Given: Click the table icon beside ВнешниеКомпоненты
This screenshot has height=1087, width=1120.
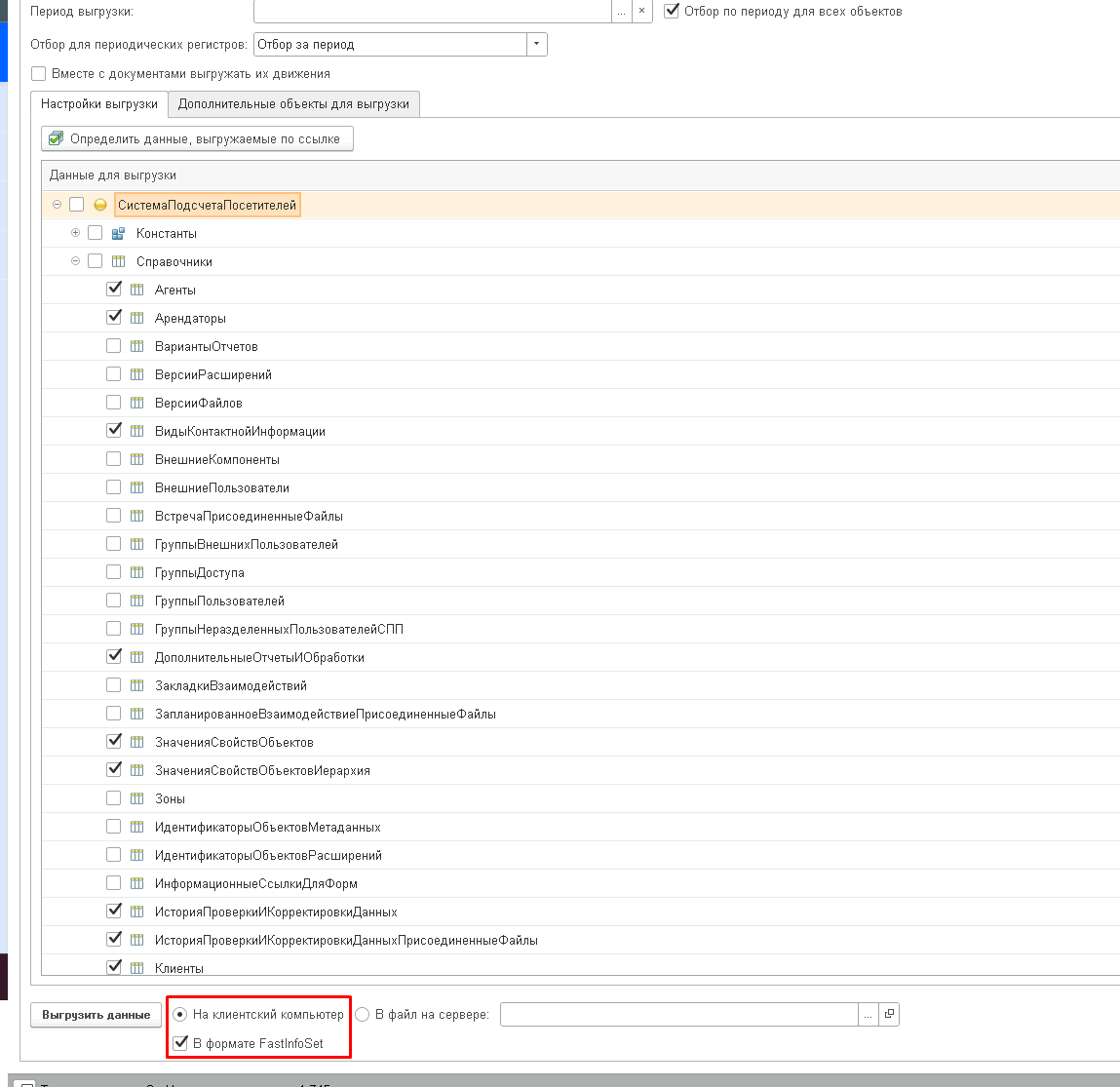Looking at the screenshot, I should [x=137, y=459].
